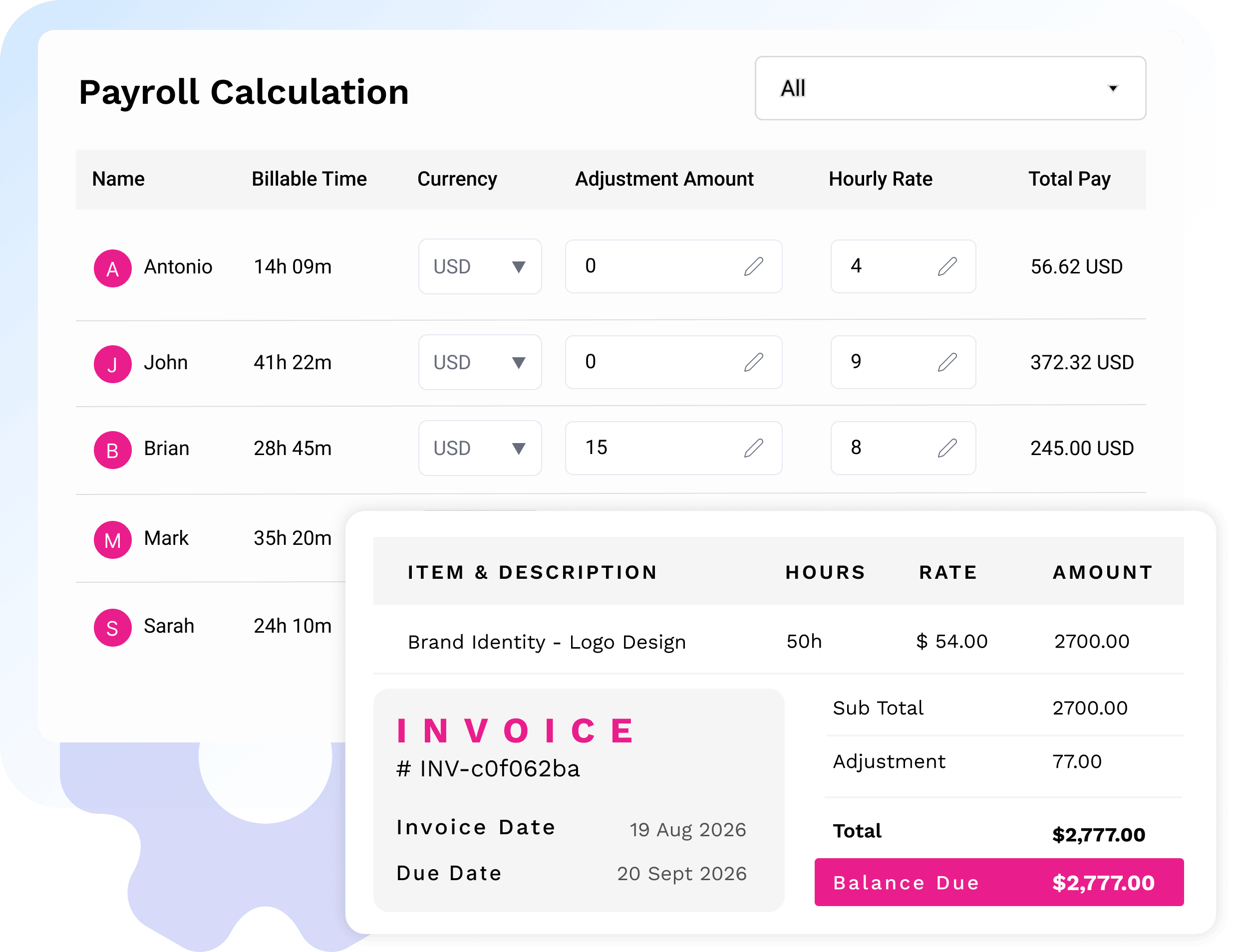Viewport: 1234px width, 952px height.
Task: Click the Adjustment value 77.00
Action: pos(1076,761)
